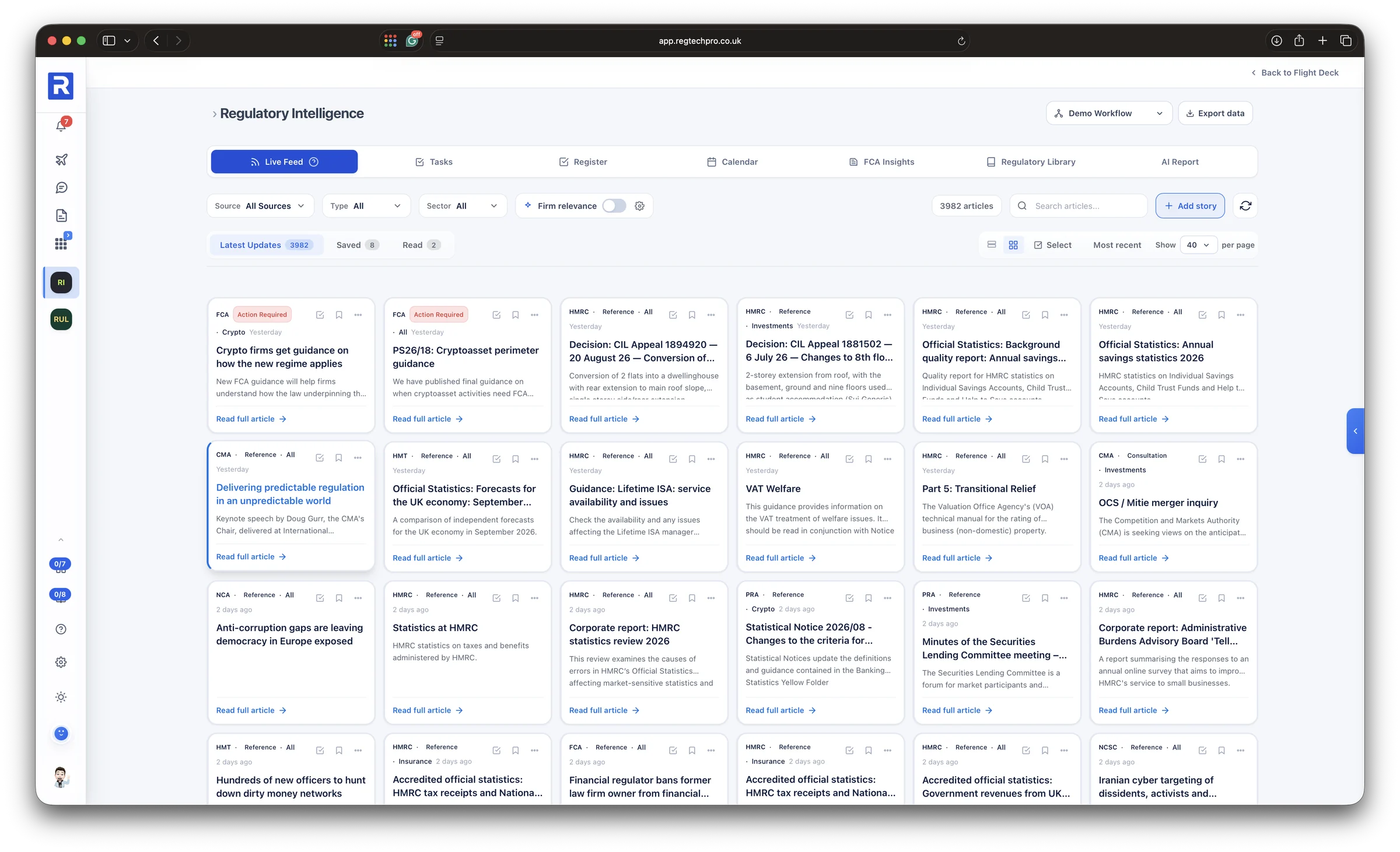
Task: Click the Live Feed help icon
Action: [314, 162]
